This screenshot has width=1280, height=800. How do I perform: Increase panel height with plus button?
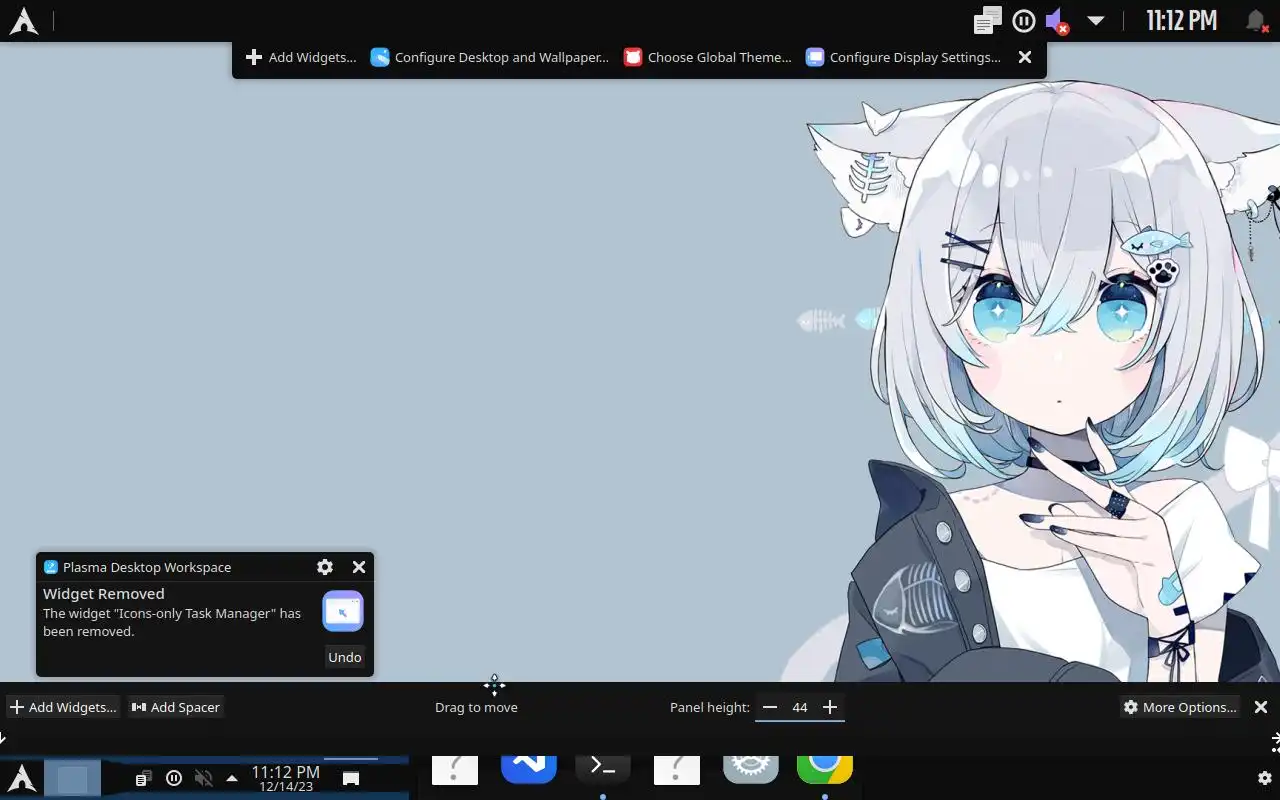coord(830,707)
